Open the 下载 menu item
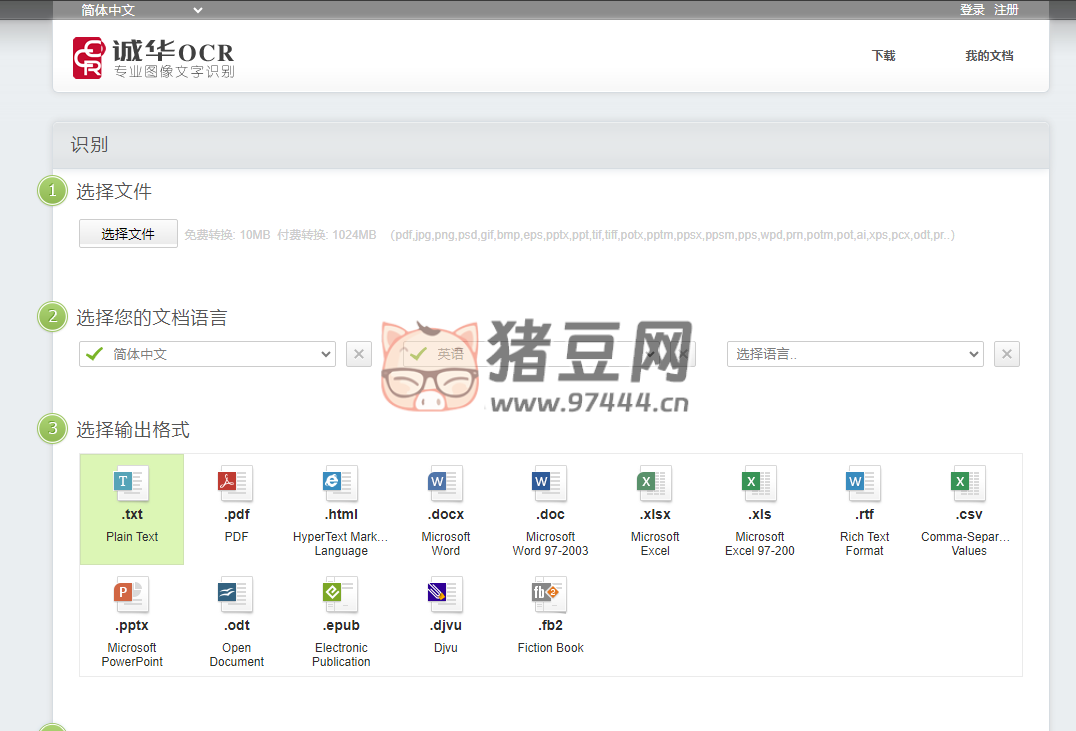Screen dimensions: 1076x731 pos(883,56)
